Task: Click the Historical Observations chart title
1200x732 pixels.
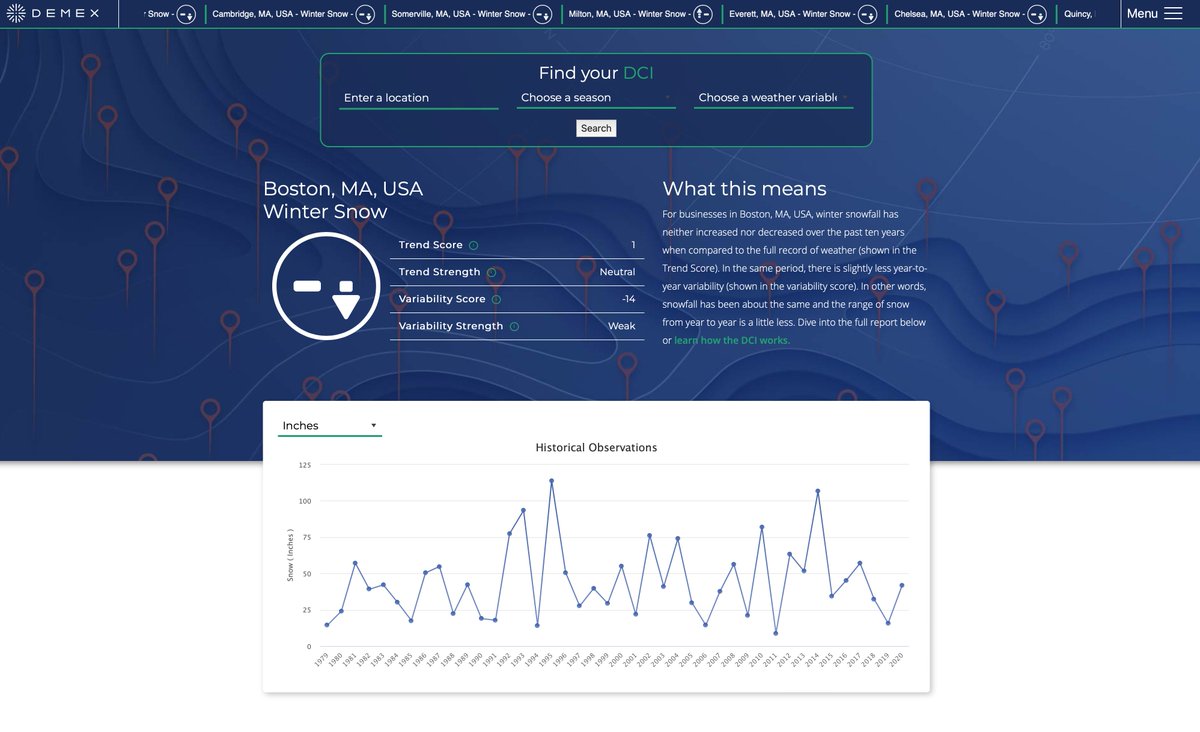Action: coord(596,448)
